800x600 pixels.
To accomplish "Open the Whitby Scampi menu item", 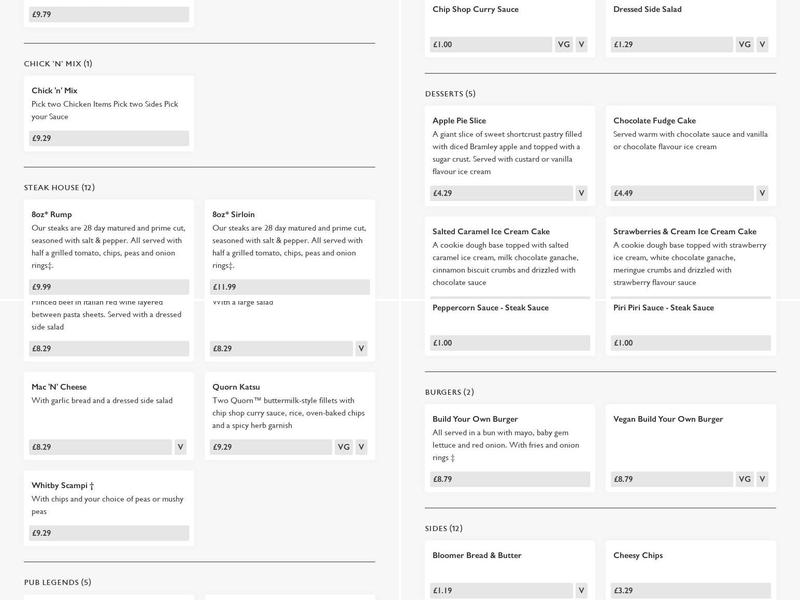I will [x=63, y=485].
